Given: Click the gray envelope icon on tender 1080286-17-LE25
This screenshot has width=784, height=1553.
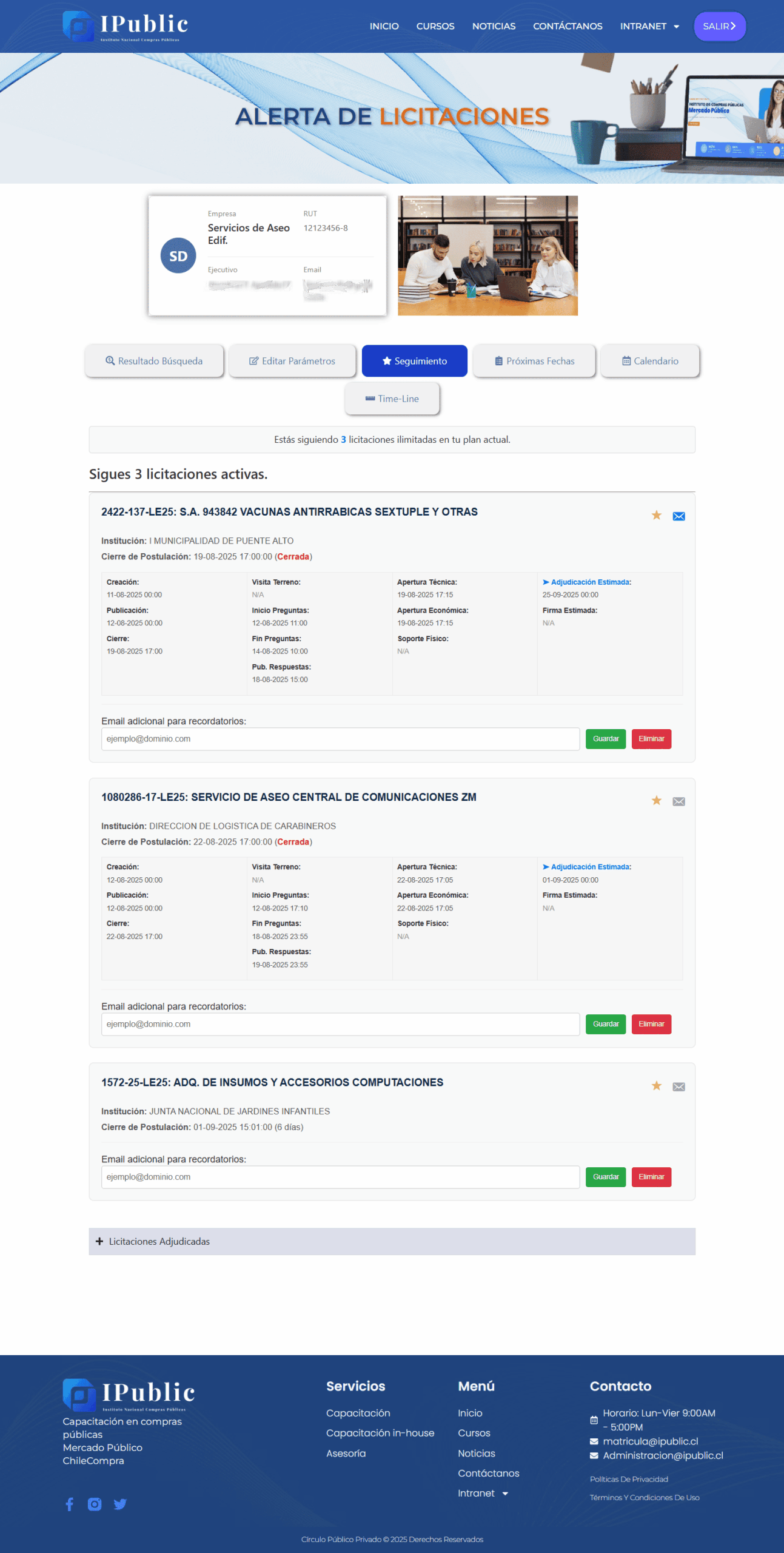Looking at the screenshot, I should coord(678,801).
